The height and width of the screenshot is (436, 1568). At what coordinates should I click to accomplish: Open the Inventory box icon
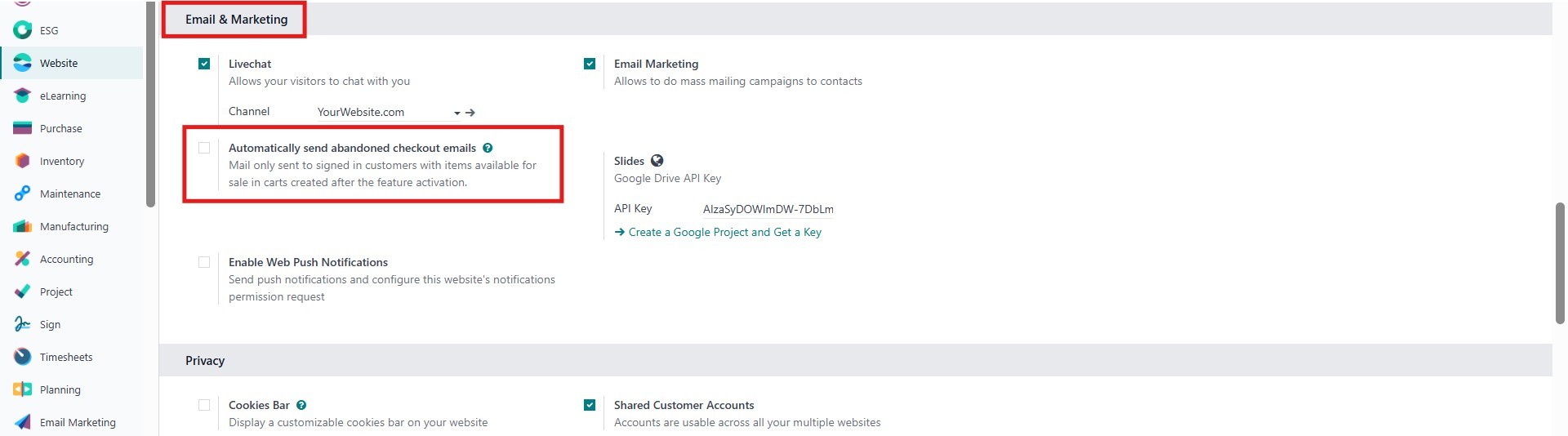pyautogui.click(x=23, y=161)
